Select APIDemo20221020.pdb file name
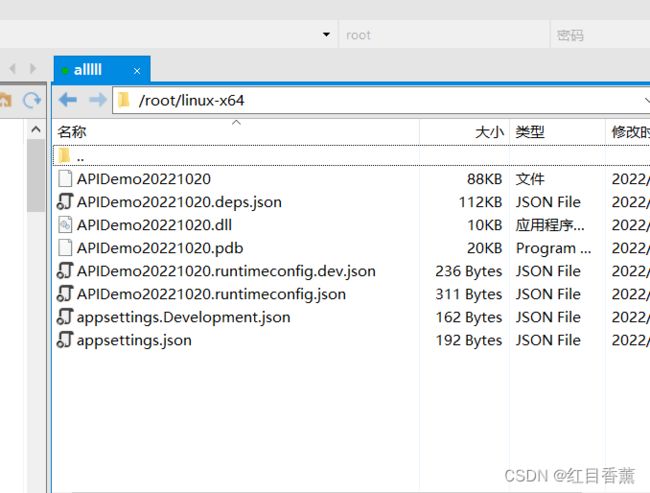 click(160, 248)
